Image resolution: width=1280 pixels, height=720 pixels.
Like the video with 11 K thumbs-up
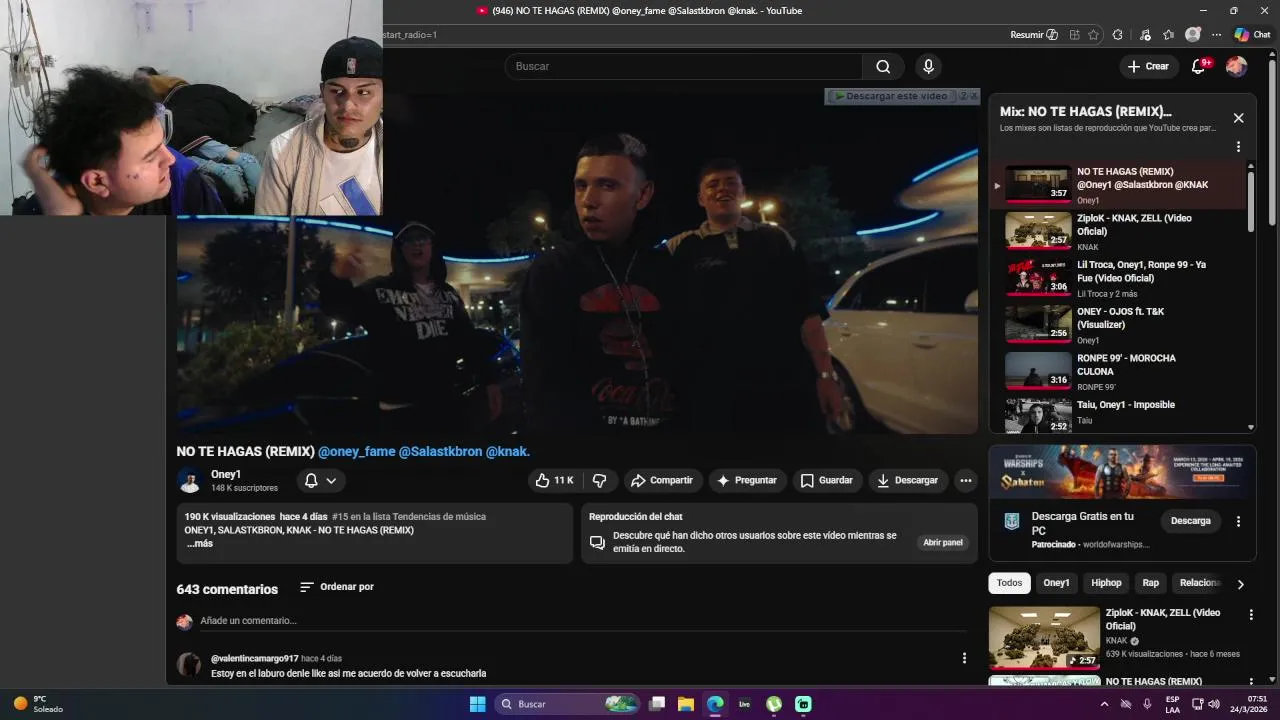point(553,480)
